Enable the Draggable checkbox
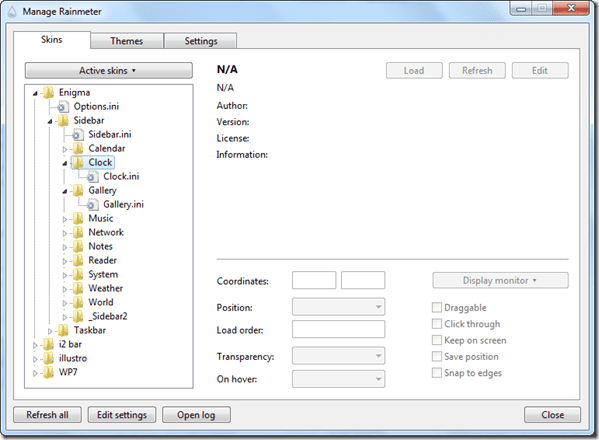 click(x=437, y=307)
